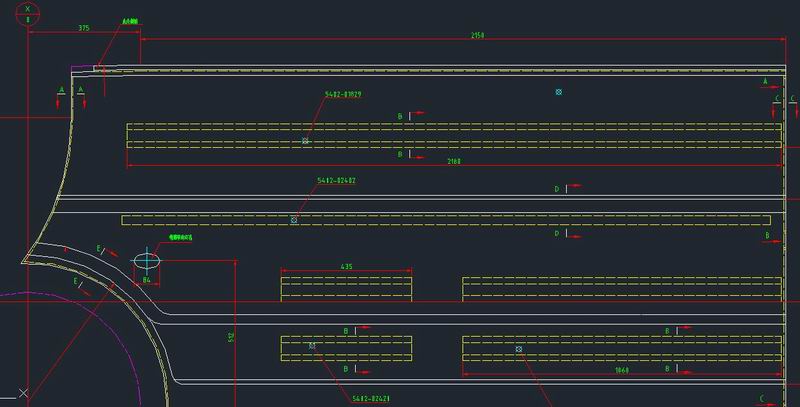Select the 2150 dimension text
Screen dimensions: 800x407
477,35
